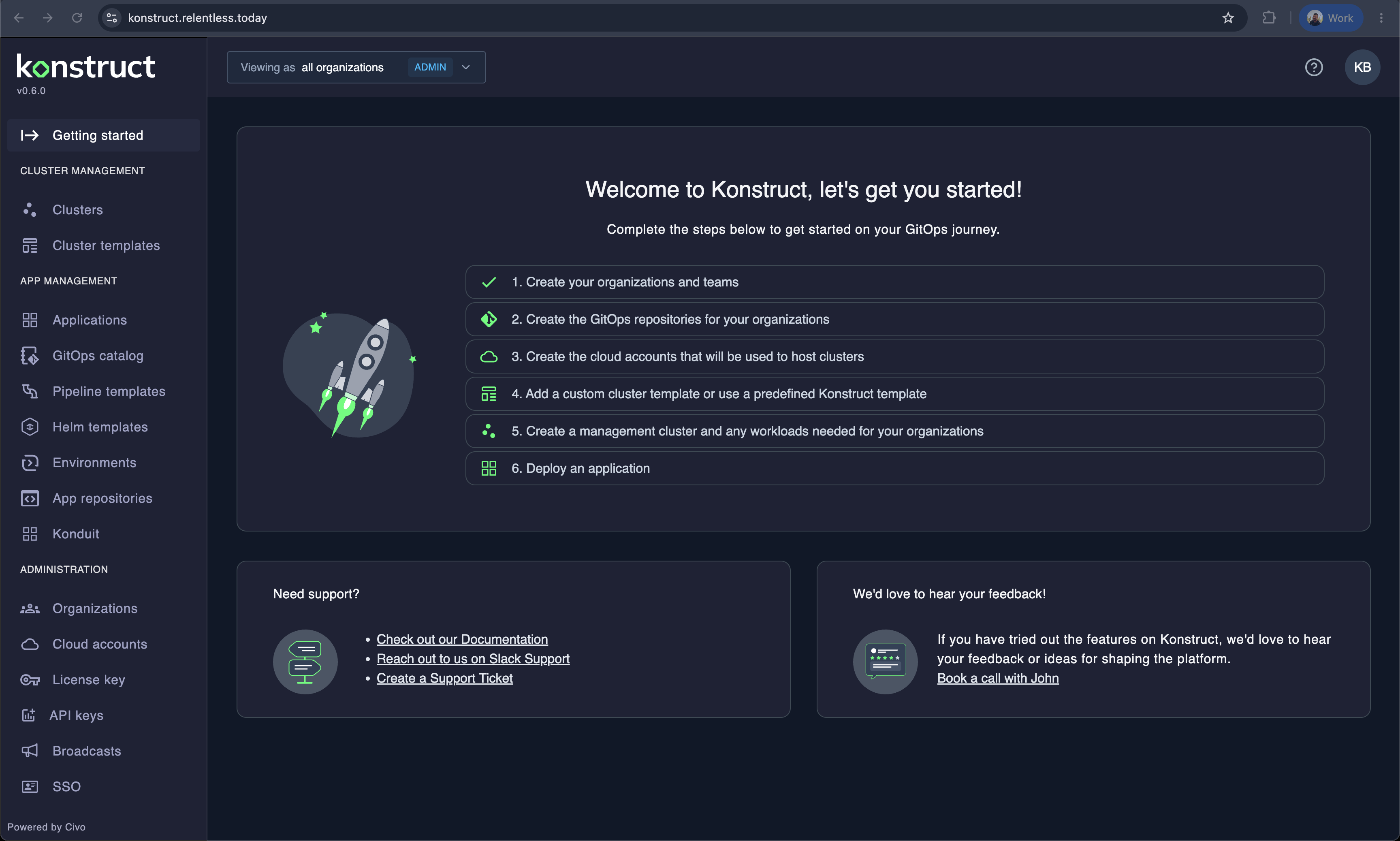
Task: Click the grid icon on step 6
Action: (x=489, y=469)
